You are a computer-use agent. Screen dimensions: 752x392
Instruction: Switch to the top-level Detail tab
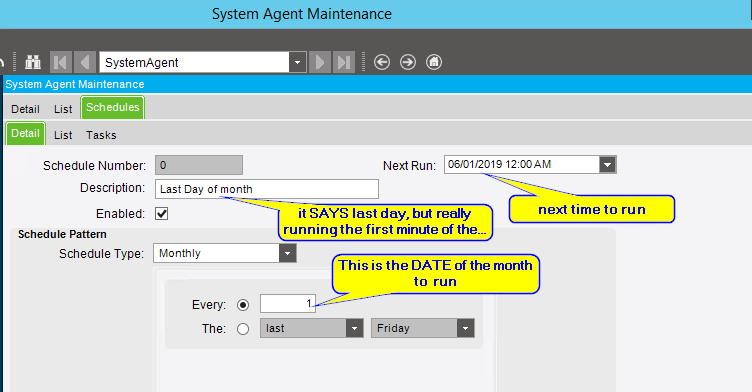click(x=25, y=109)
